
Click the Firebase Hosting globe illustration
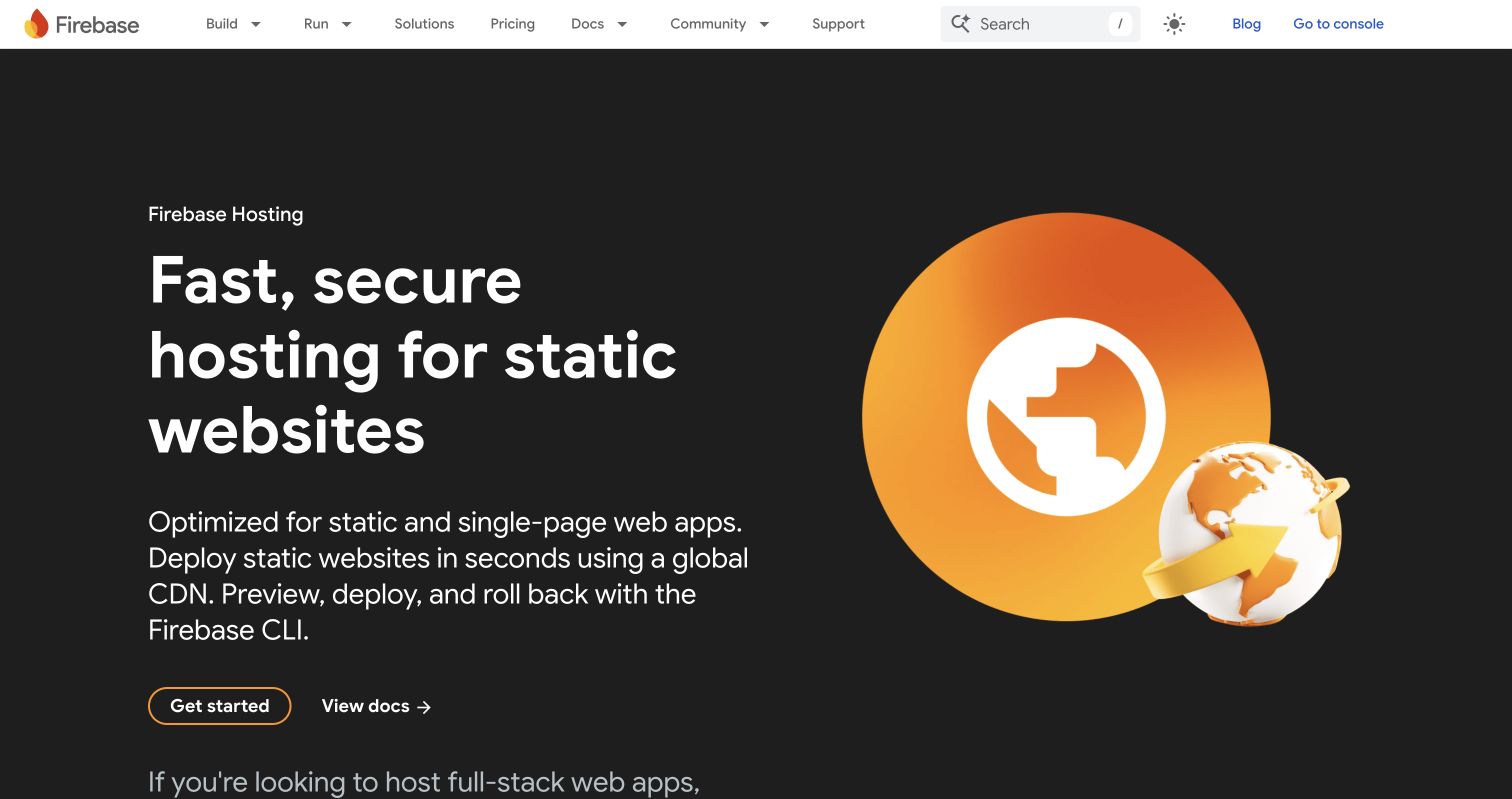pos(1105,420)
